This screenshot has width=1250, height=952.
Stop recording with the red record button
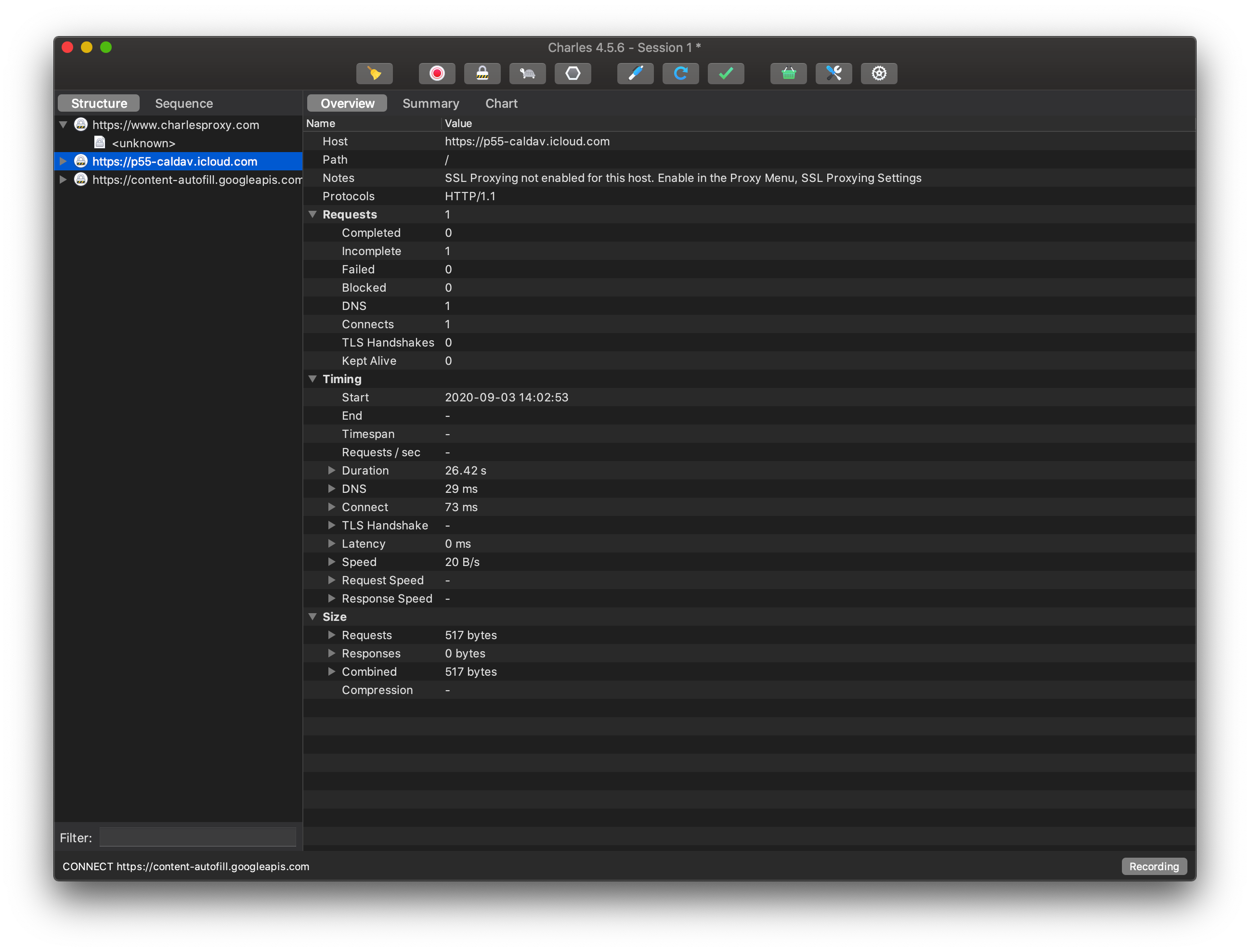pos(437,73)
